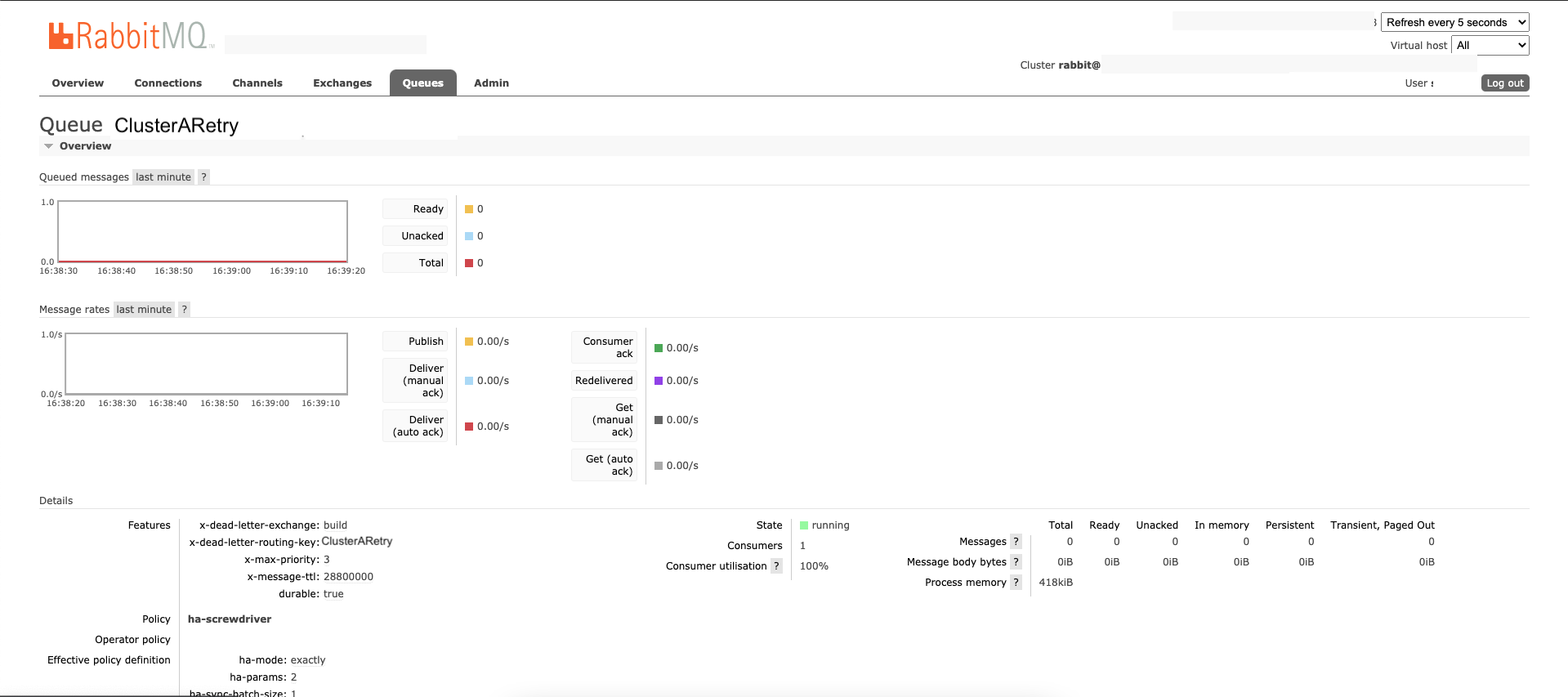Click the Deliver (auto ack) red swatch
The width and height of the screenshot is (1568, 697).
[x=469, y=427]
